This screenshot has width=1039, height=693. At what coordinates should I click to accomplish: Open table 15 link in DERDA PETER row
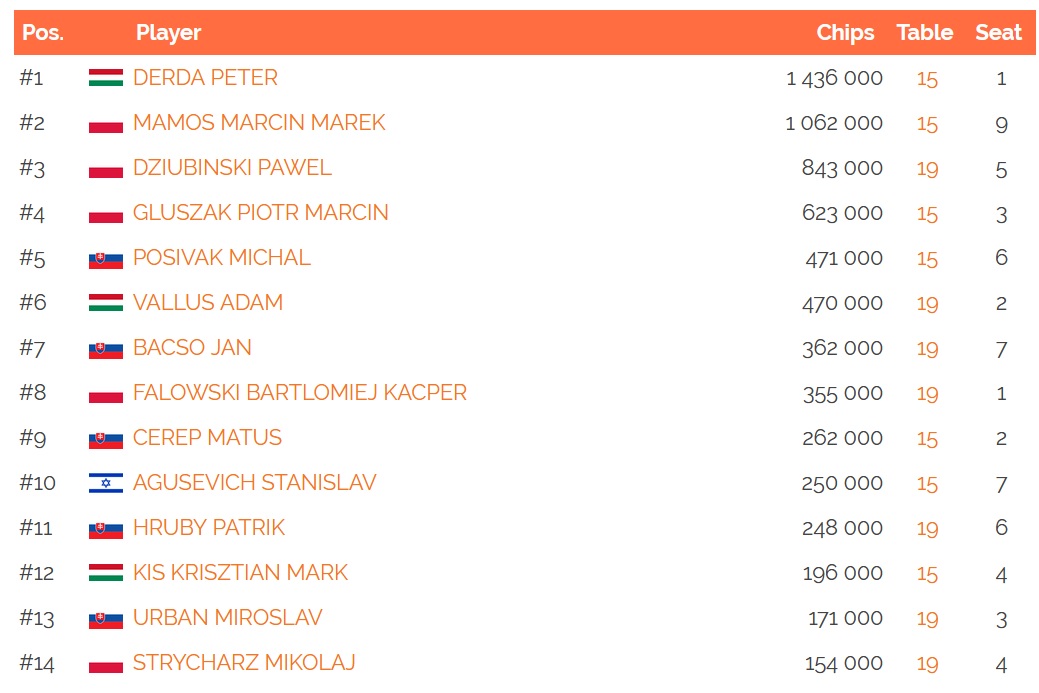click(927, 80)
